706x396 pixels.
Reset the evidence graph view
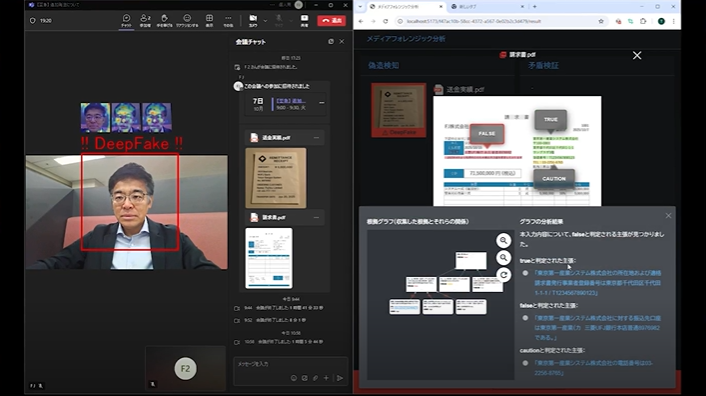[x=503, y=274]
